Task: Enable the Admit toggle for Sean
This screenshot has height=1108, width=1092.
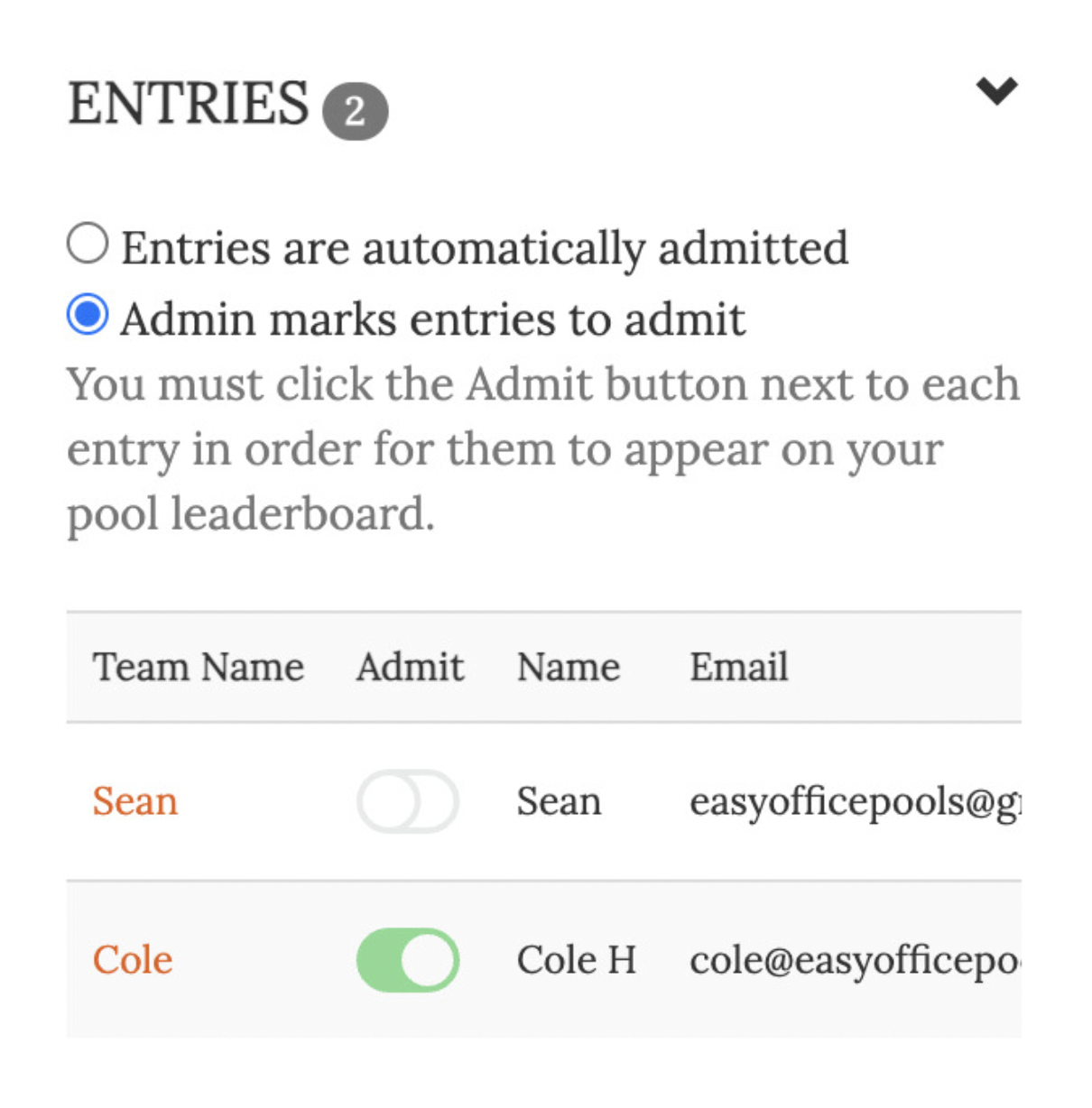Action: pos(408,801)
